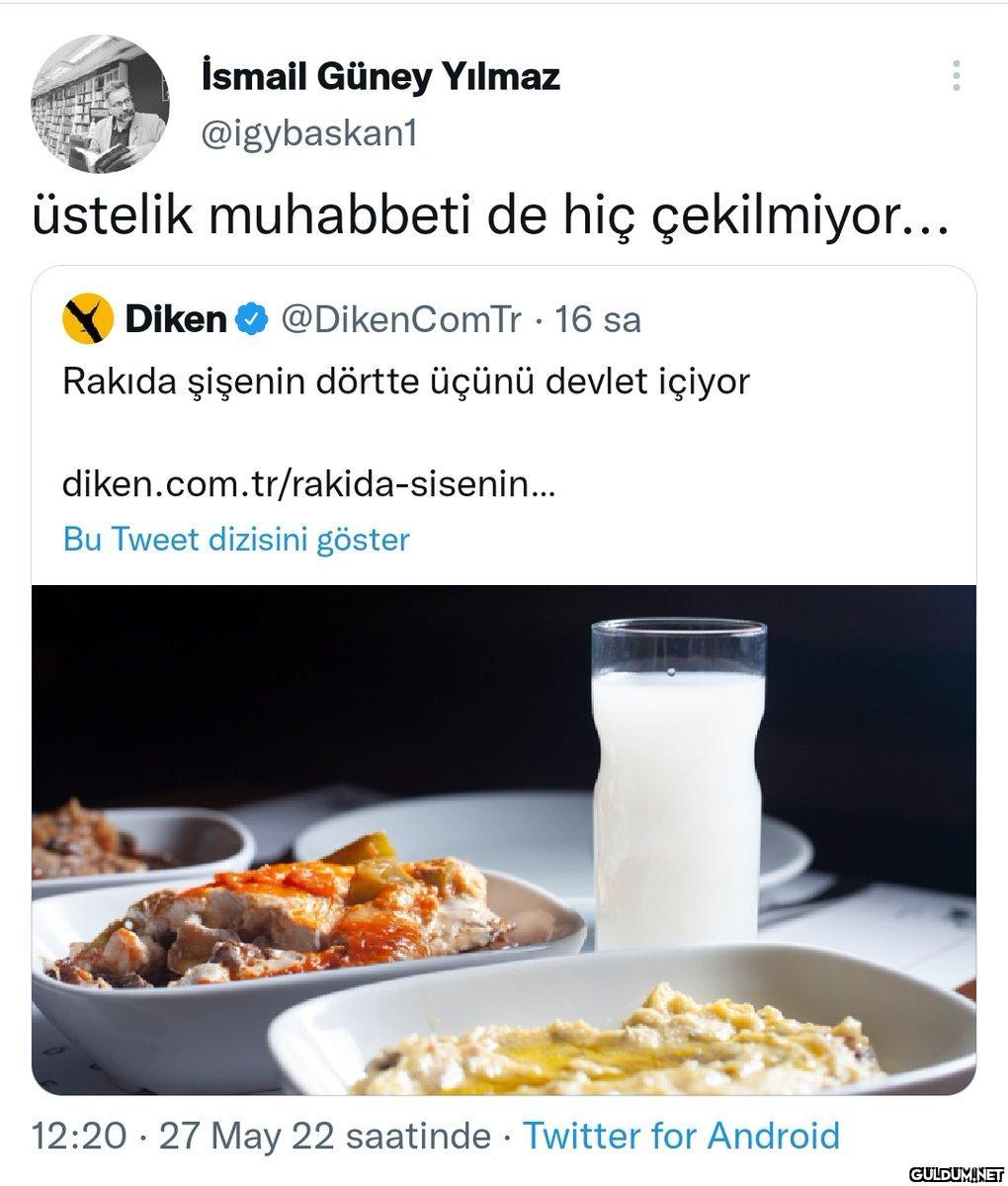Open the Diken account name
Screen dimensions: 1008x1186
[x=176, y=319]
